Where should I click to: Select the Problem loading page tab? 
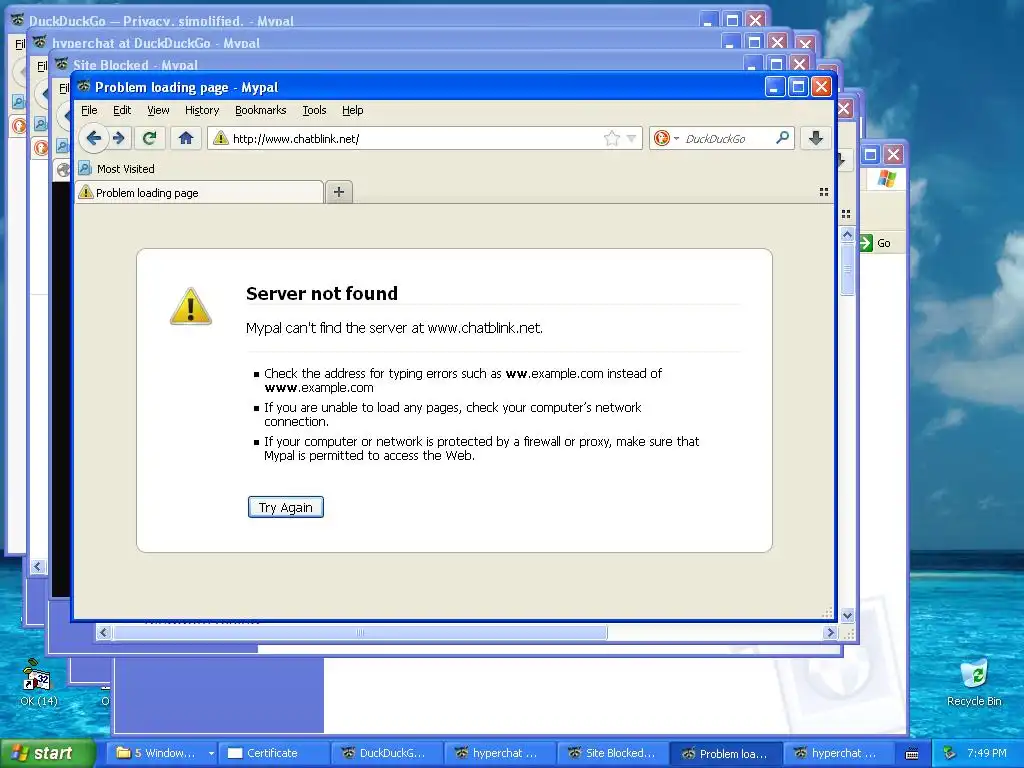pyautogui.click(x=200, y=193)
